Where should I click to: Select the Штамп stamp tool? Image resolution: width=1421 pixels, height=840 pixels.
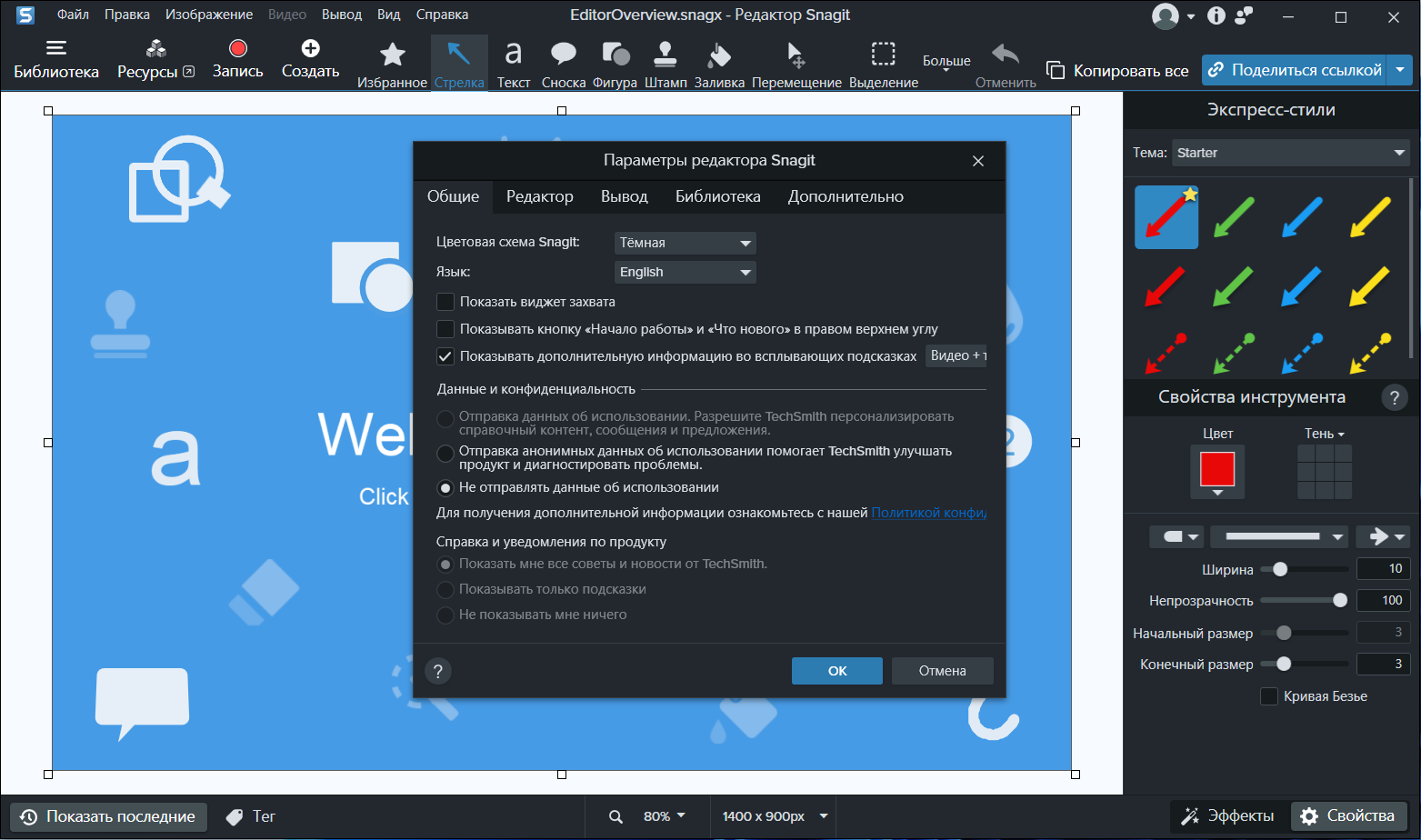[x=665, y=64]
